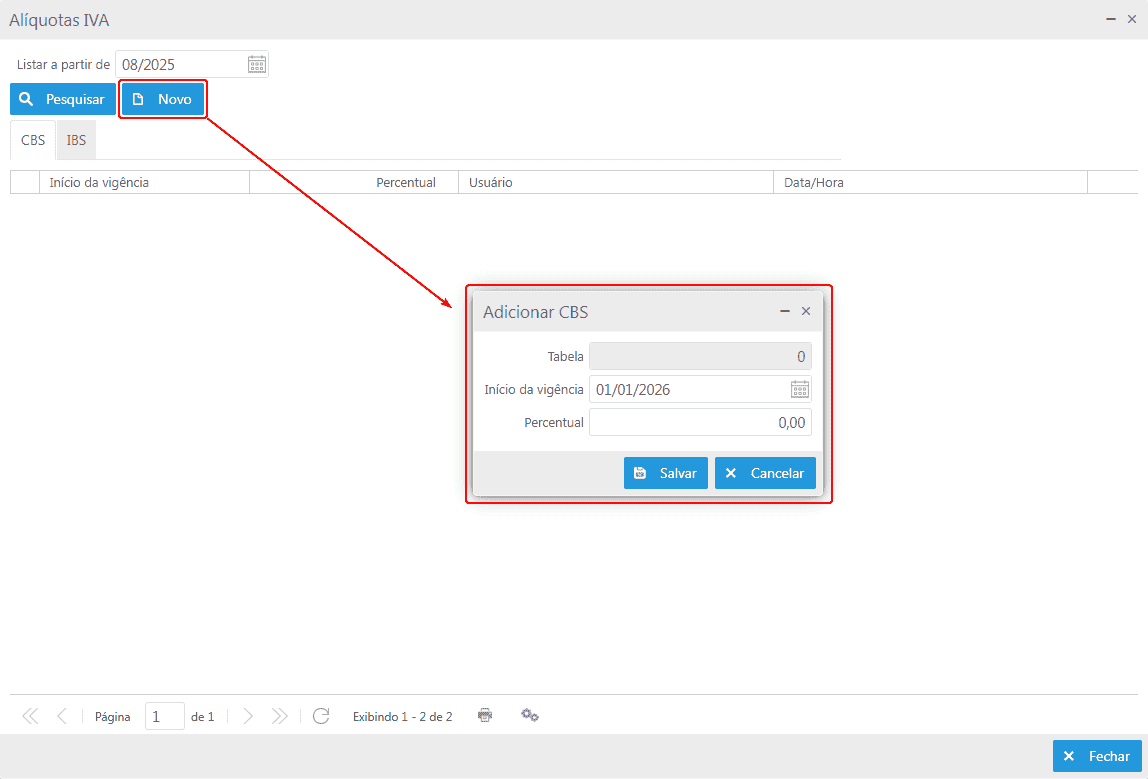Image resolution: width=1148 pixels, height=779 pixels.
Task: Open calendar picker for Listar a partir de
Action: coord(257,65)
